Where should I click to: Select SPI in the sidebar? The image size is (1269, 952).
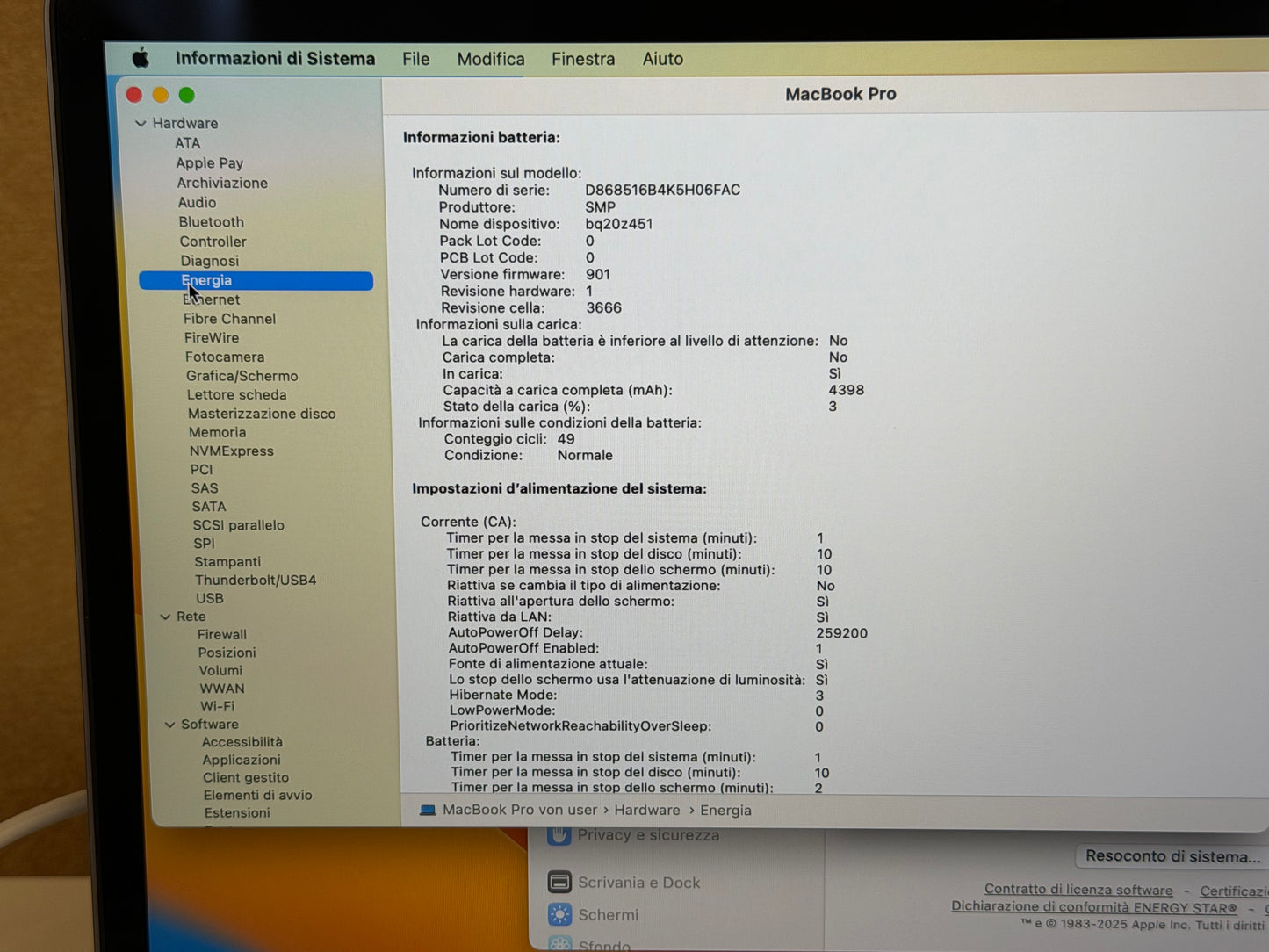[204, 544]
